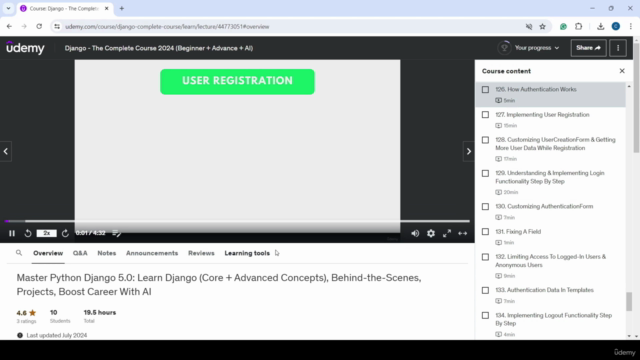640x360 pixels.
Task: Open video settings gear
Action: click(431, 233)
